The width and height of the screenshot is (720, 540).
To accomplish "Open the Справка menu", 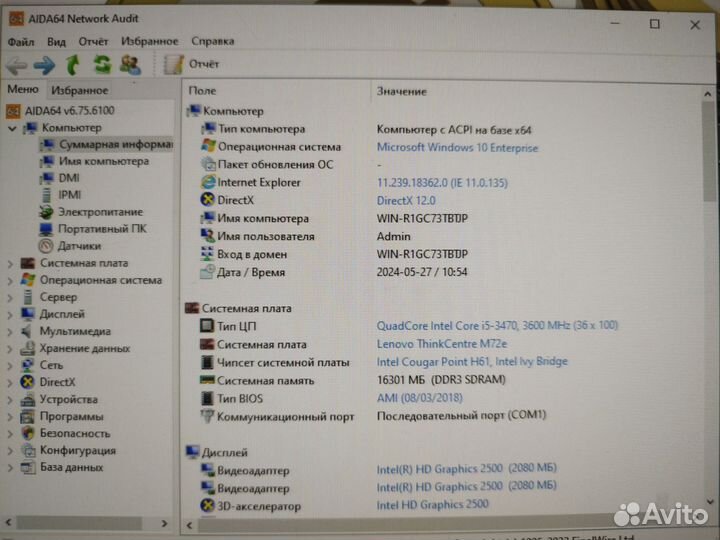I will [x=213, y=41].
